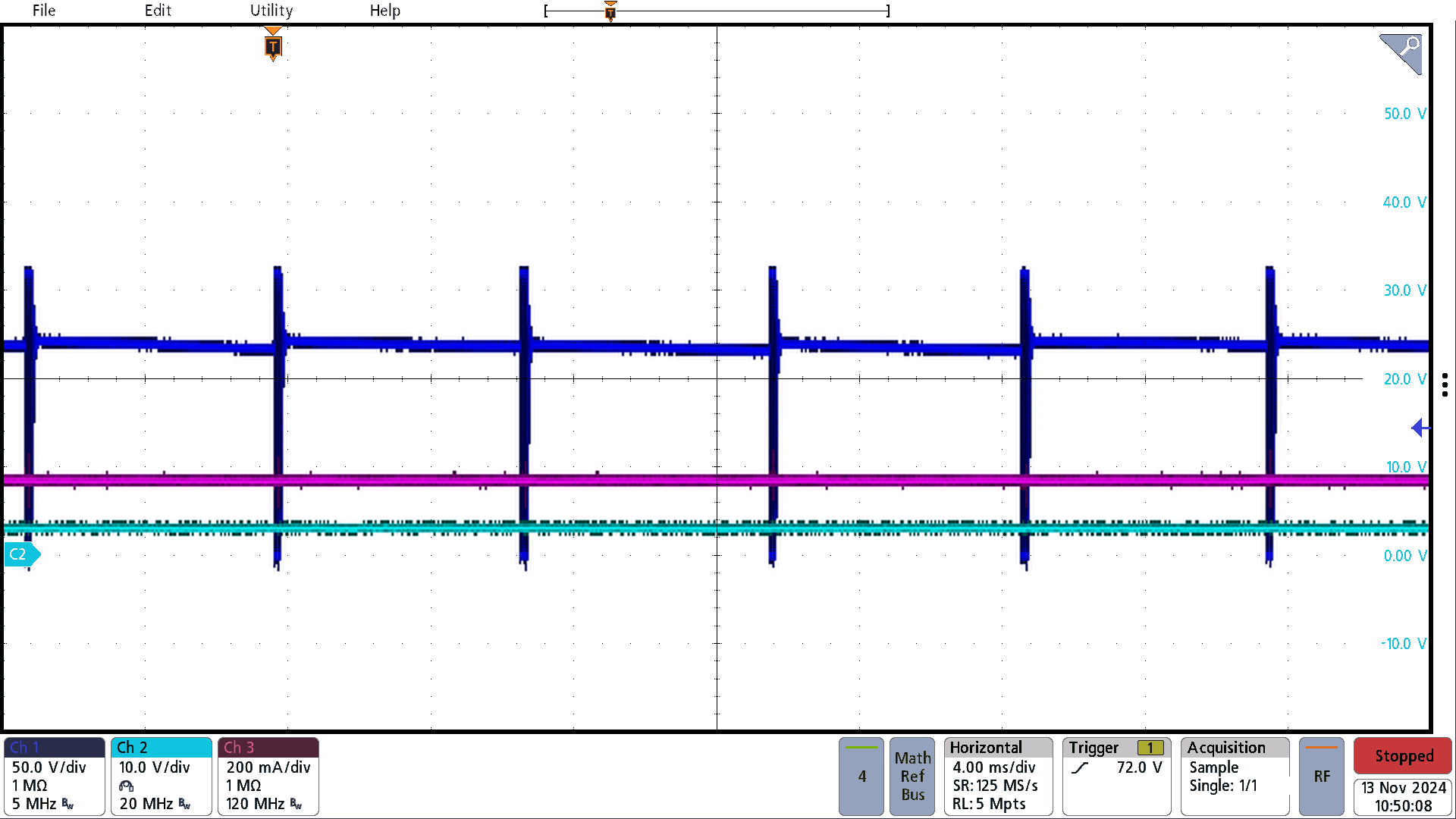Open the Horizontal settings badge
This screenshot has height=819, width=1456.
tap(998, 776)
